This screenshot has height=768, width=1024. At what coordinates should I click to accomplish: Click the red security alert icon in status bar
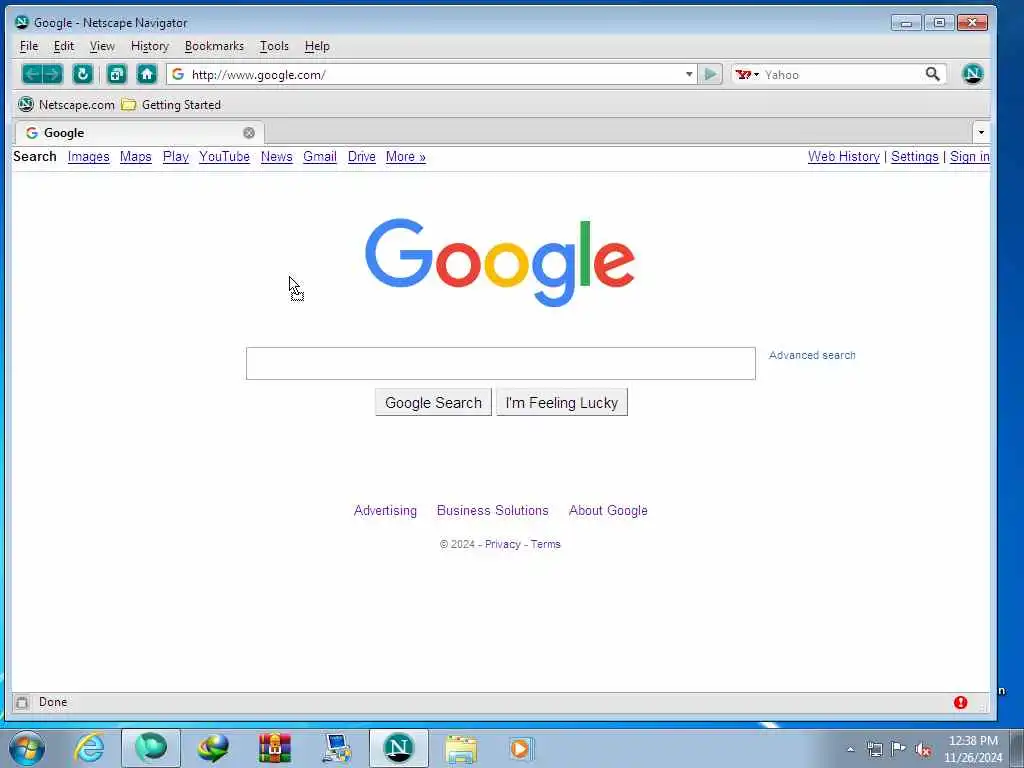[x=960, y=703]
